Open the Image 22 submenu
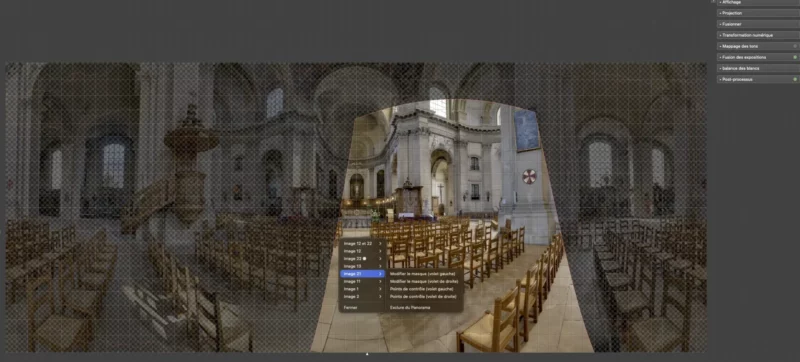 [362, 258]
